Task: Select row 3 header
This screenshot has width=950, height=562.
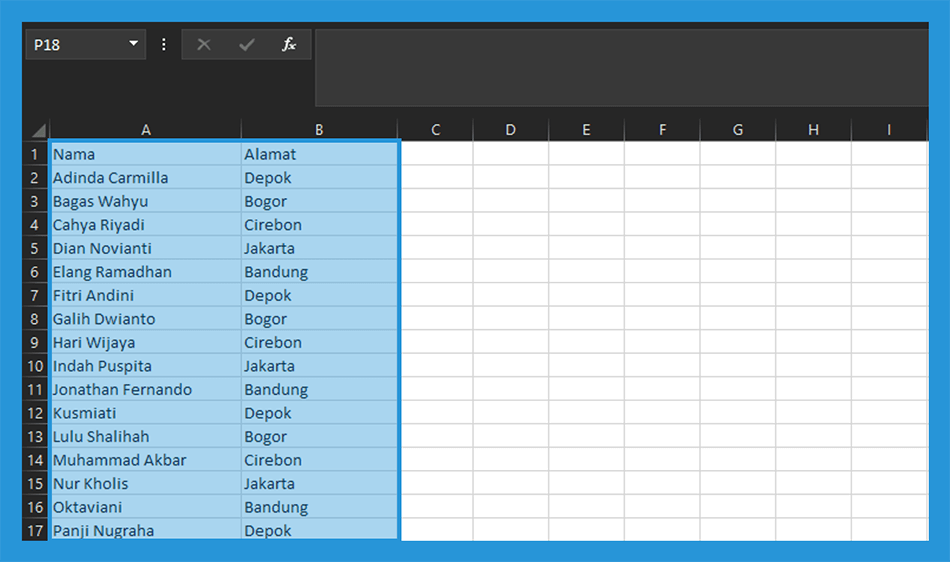Action: [35, 201]
